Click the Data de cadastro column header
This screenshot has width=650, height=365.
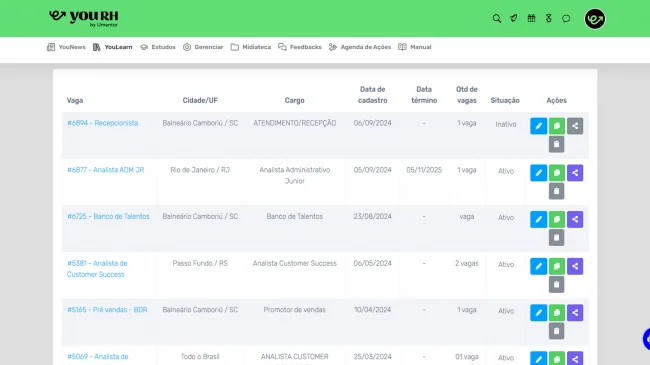[x=373, y=95]
